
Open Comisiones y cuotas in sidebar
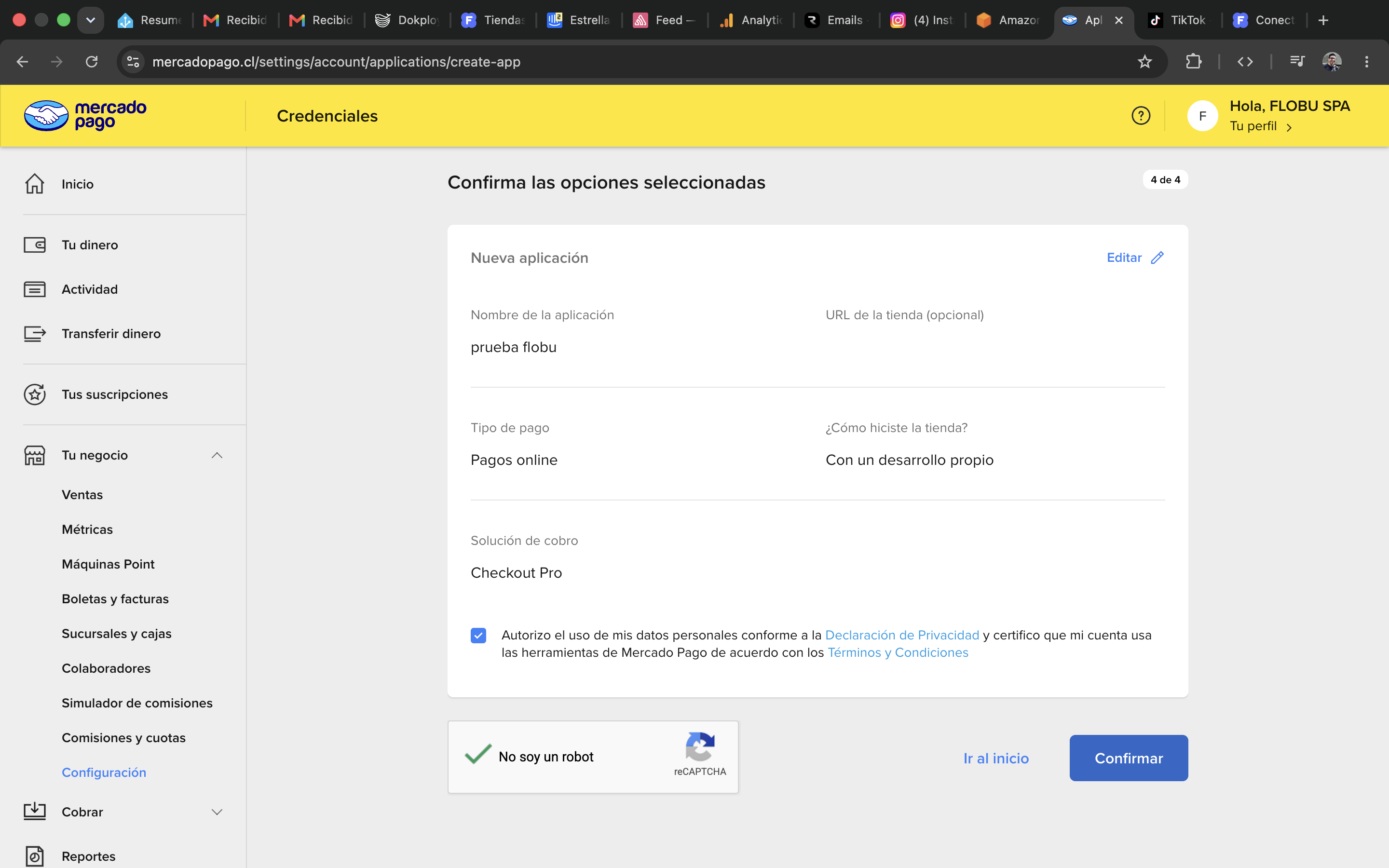click(x=123, y=738)
